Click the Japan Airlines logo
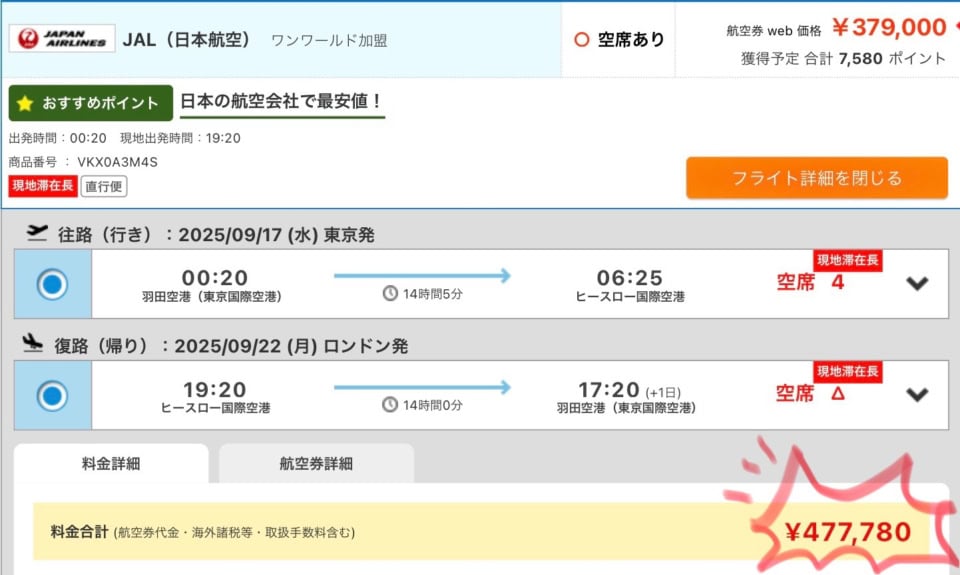This screenshot has height=575, width=960. 62,39
